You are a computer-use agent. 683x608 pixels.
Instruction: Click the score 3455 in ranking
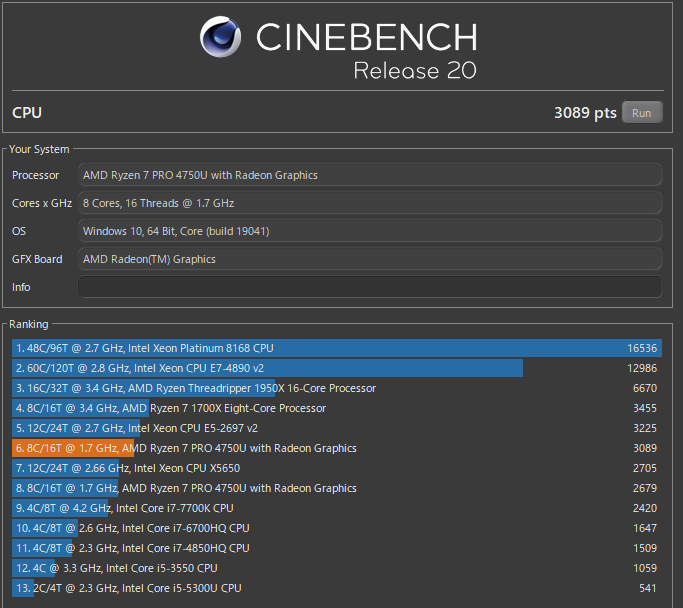[645, 408]
